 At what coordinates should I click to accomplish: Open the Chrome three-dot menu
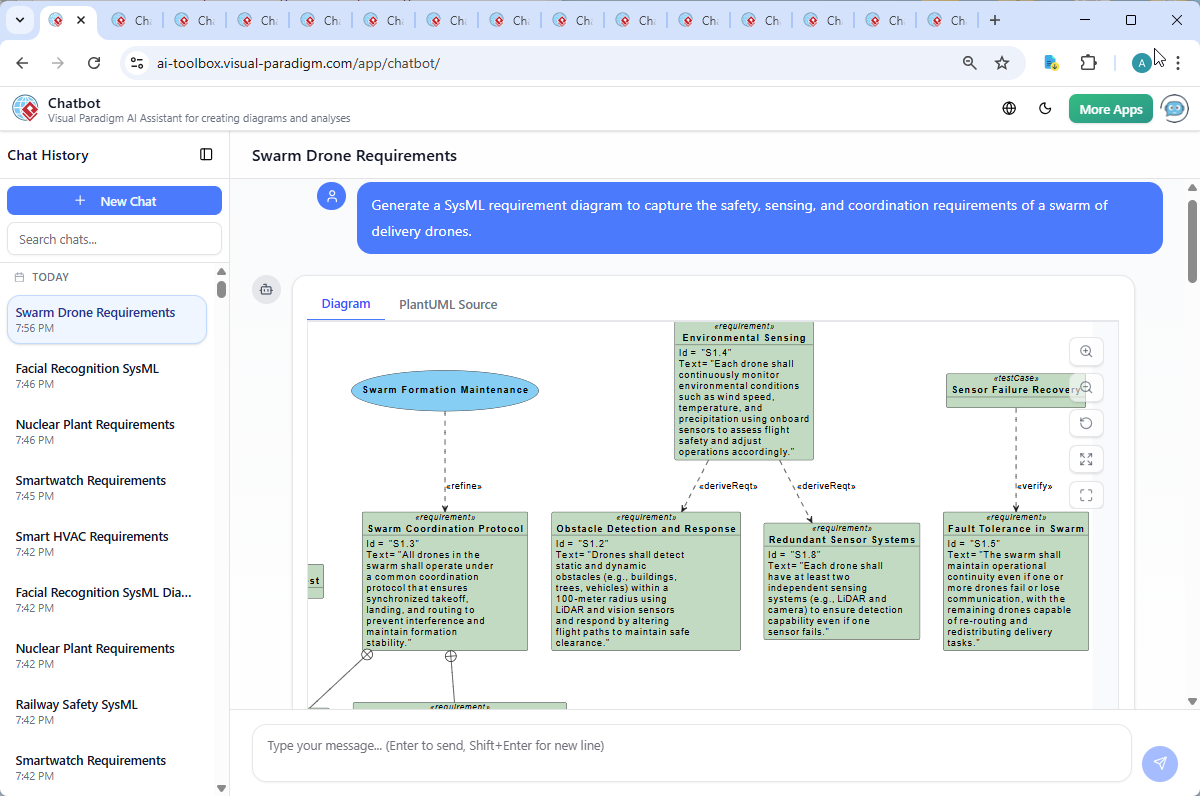(1179, 63)
